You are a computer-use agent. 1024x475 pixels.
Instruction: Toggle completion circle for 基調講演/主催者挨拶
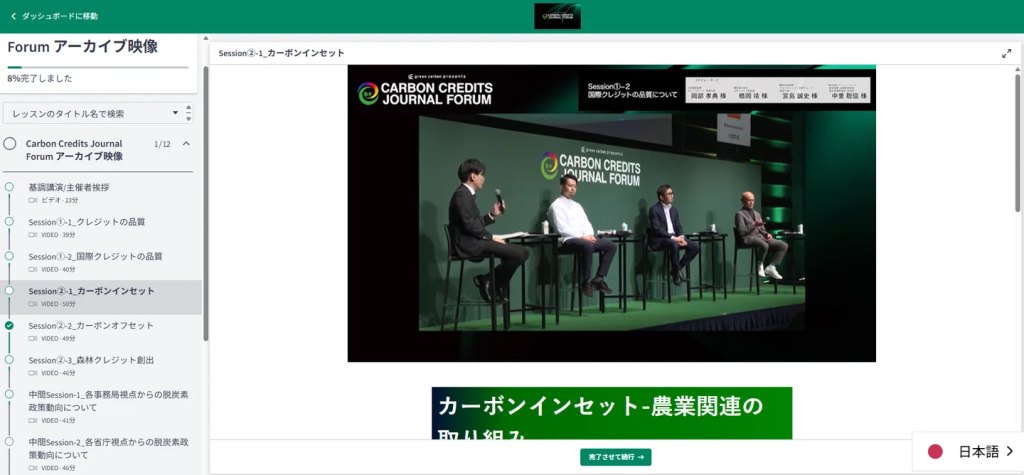coord(9,187)
